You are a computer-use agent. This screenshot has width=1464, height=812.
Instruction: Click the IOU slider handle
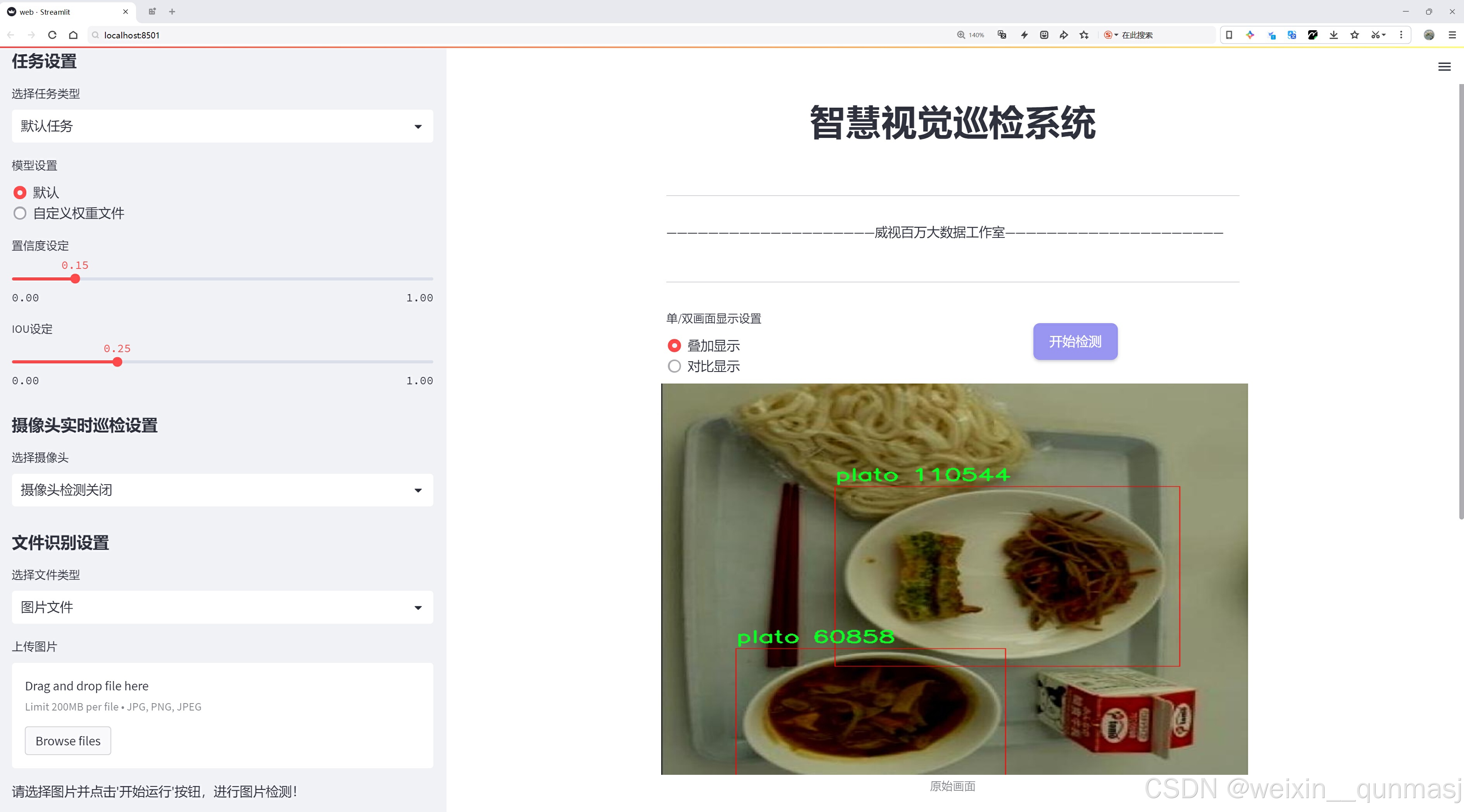pyautogui.click(x=117, y=362)
